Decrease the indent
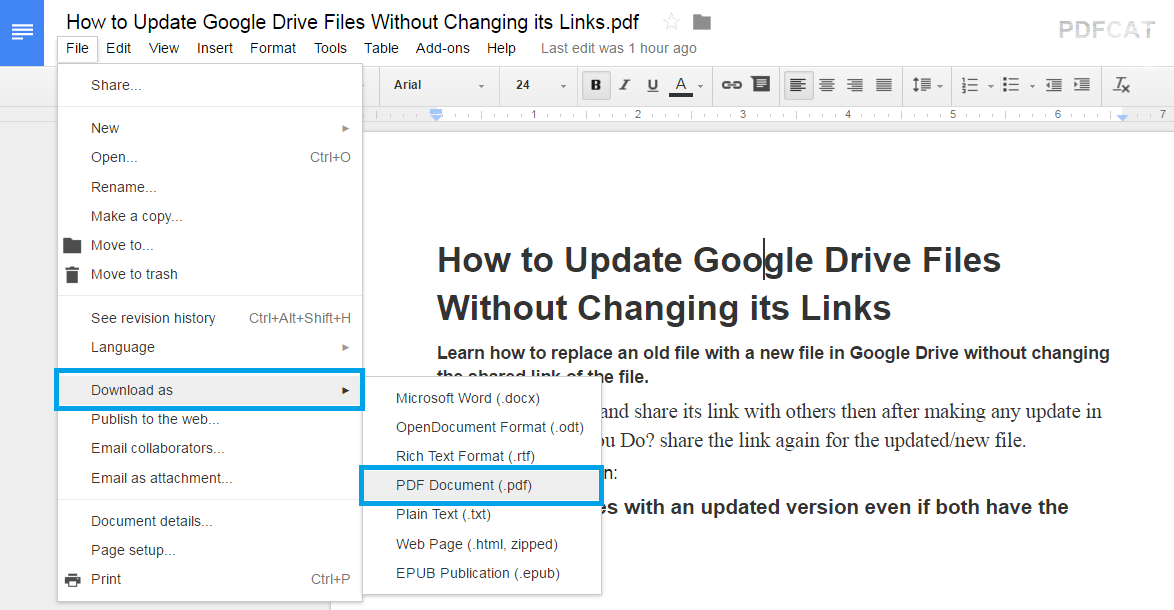 tap(1053, 85)
